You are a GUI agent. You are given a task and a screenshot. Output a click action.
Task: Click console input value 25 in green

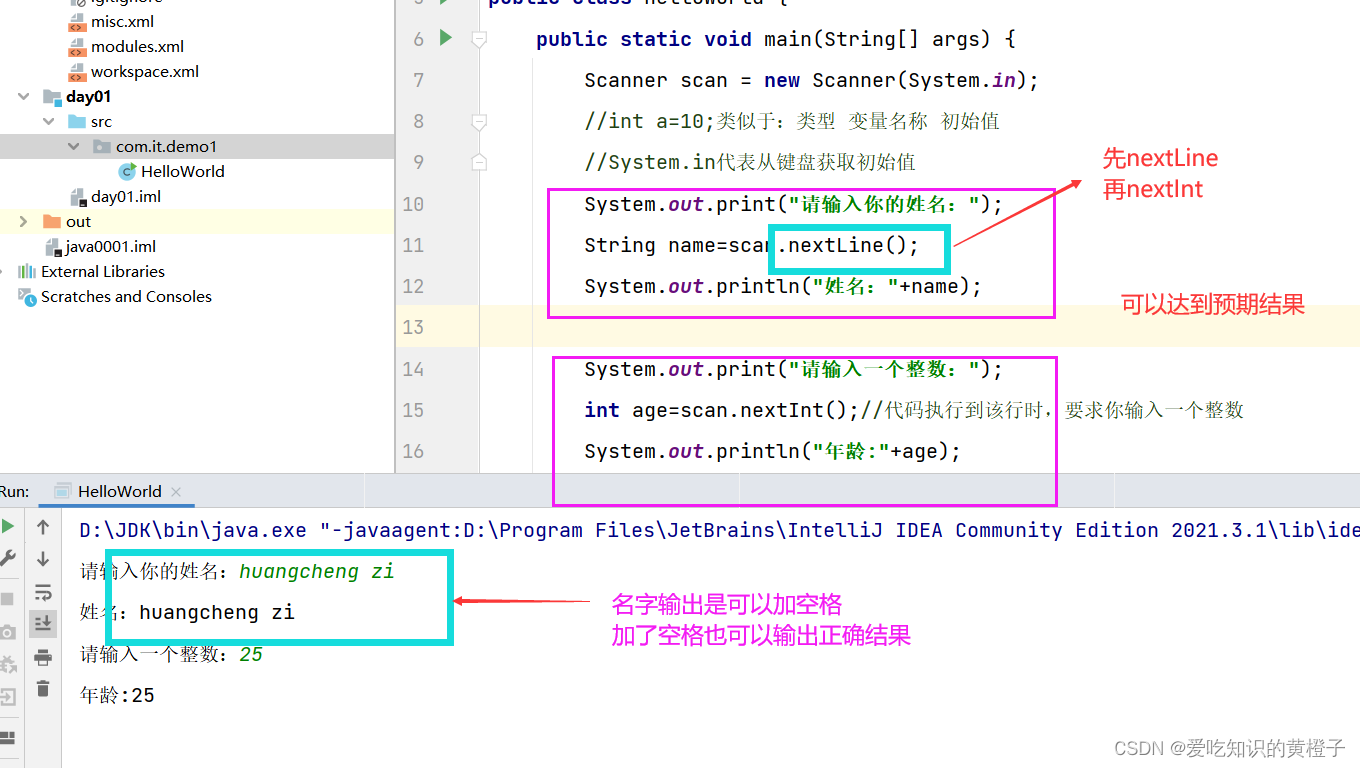(251, 655)
